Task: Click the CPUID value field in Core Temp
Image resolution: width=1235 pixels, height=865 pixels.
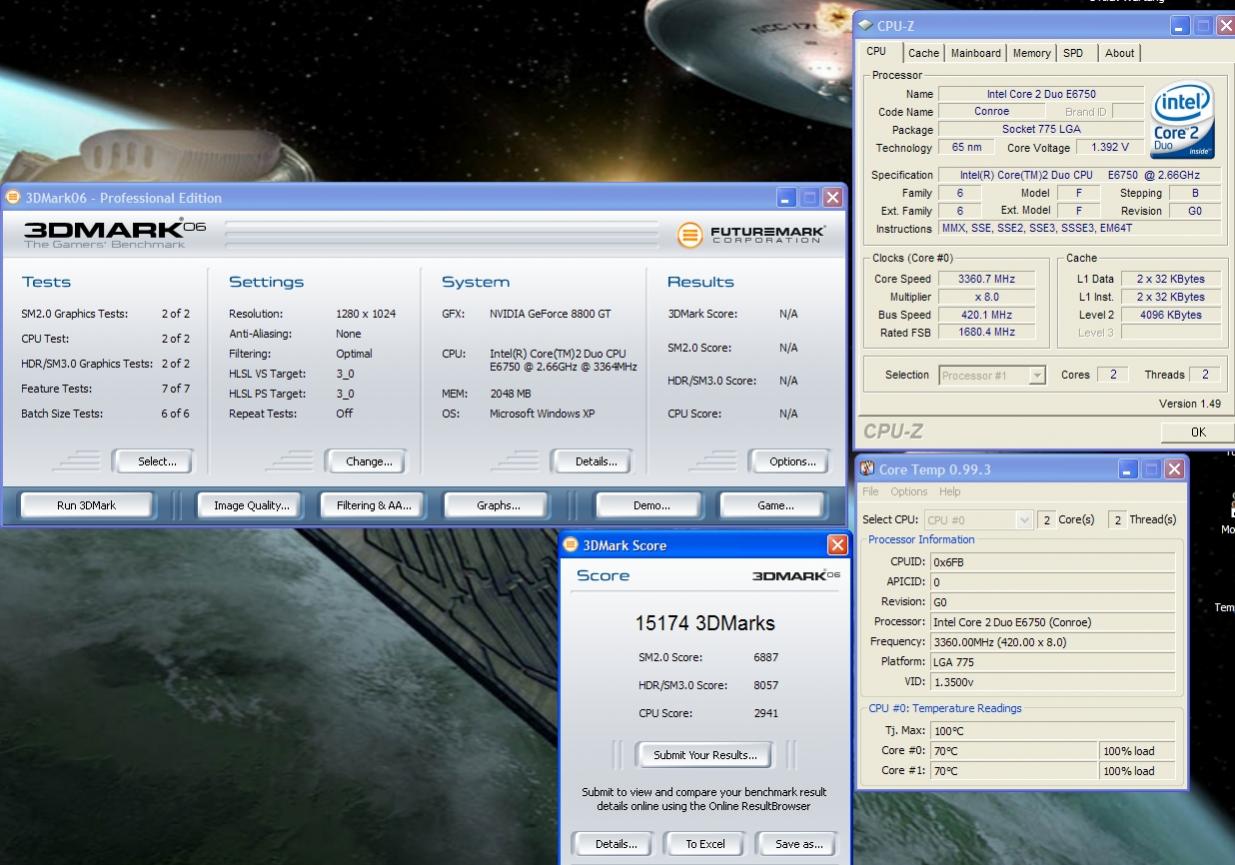Action: pyautogui.click(x=1052, y=562)
